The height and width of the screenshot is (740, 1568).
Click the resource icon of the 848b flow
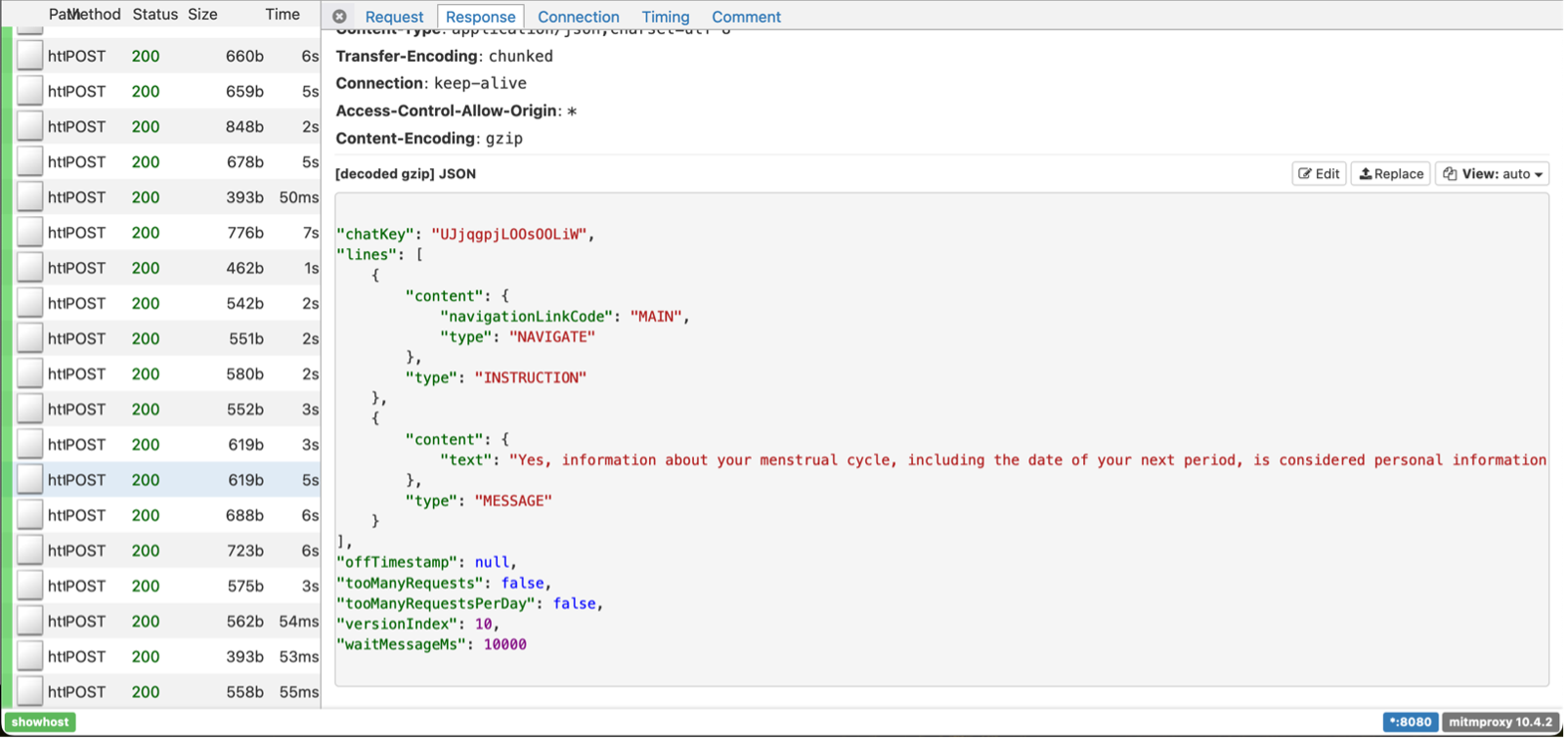click(x=30, y=126)
